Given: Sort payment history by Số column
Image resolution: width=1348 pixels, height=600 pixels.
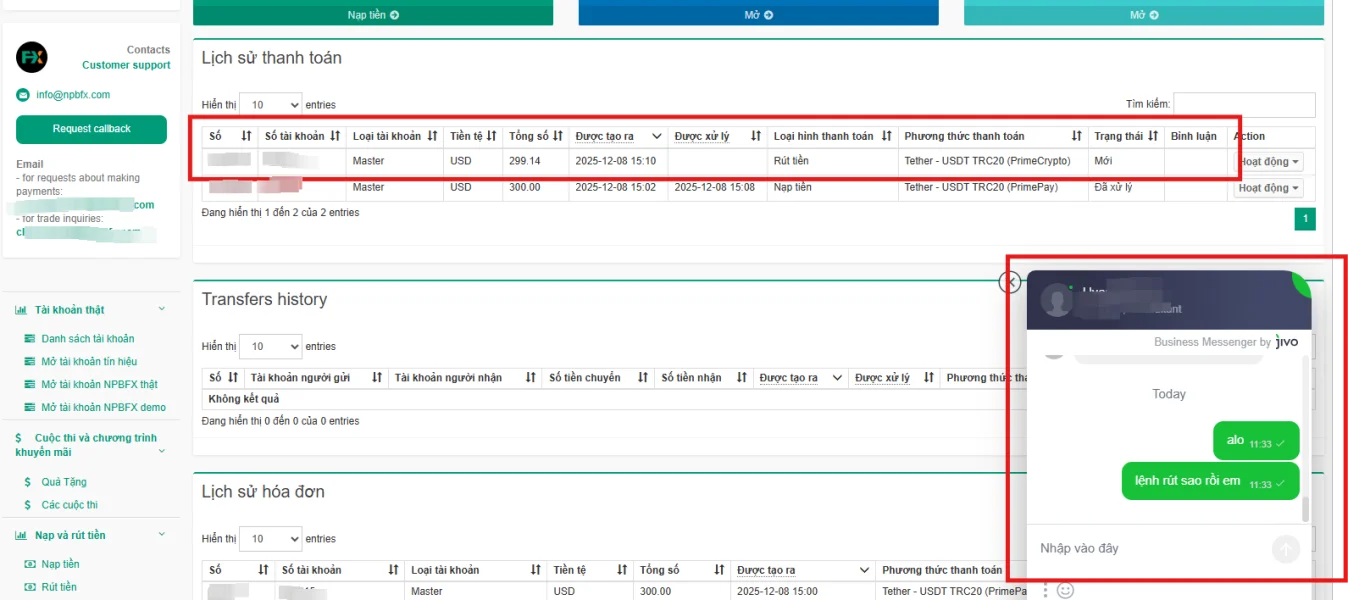Looking at the screenshot, I should 245,136.
